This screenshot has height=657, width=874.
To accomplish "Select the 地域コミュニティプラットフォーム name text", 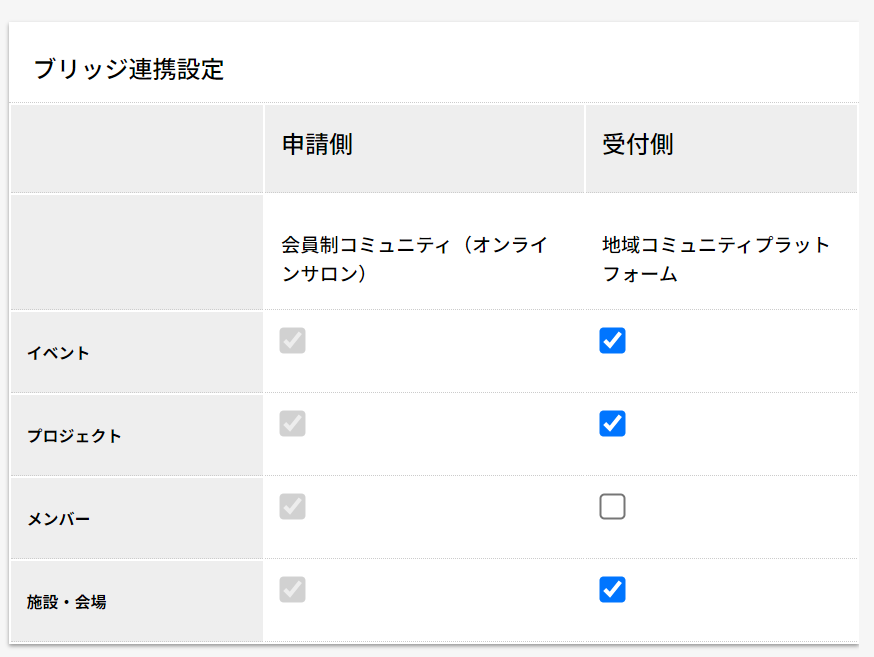I will (x=715, y=260).
